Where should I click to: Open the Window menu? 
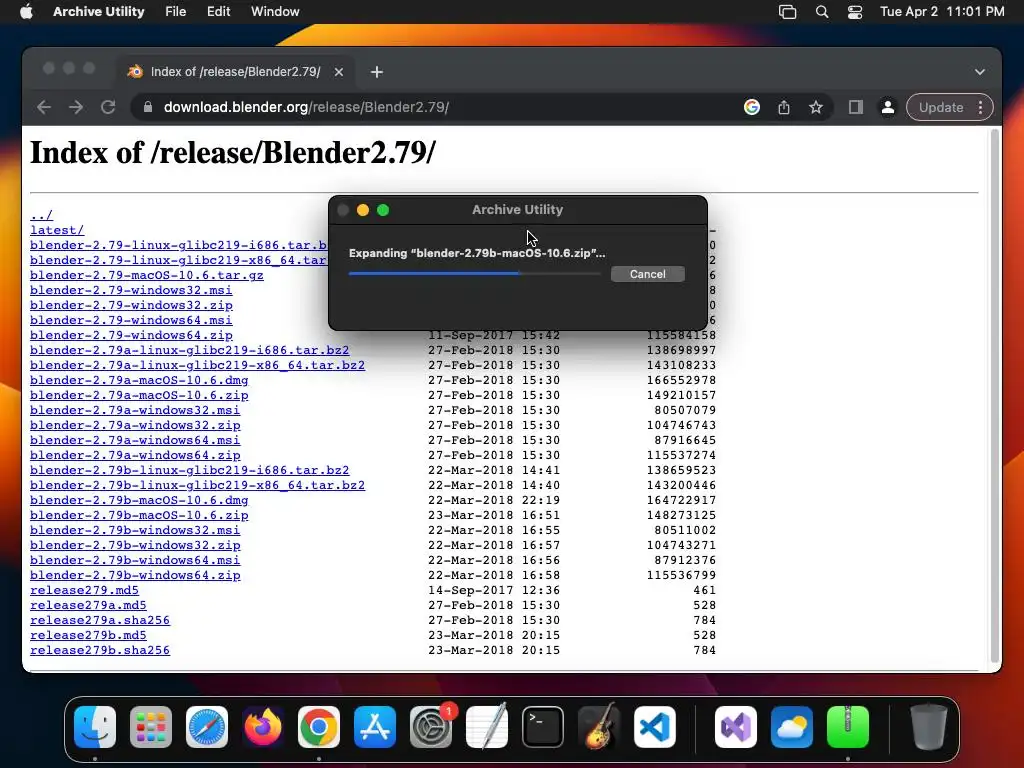click(x=275, y=12)
